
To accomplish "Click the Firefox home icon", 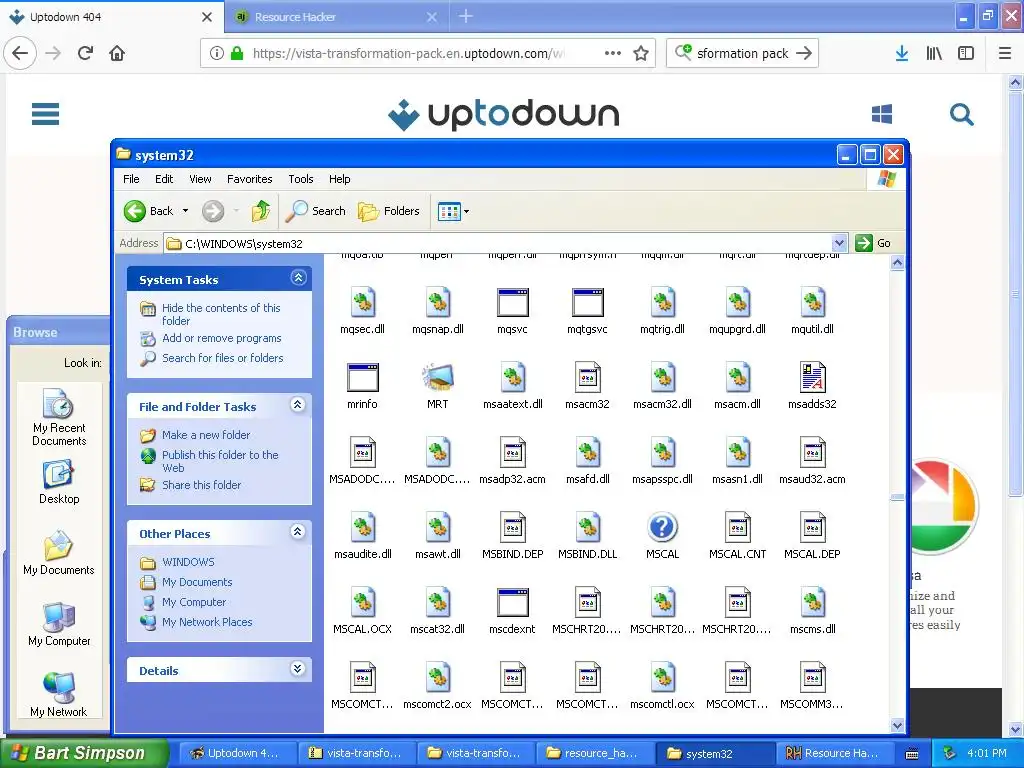I will pyautogui.click(x=117, y=53).
